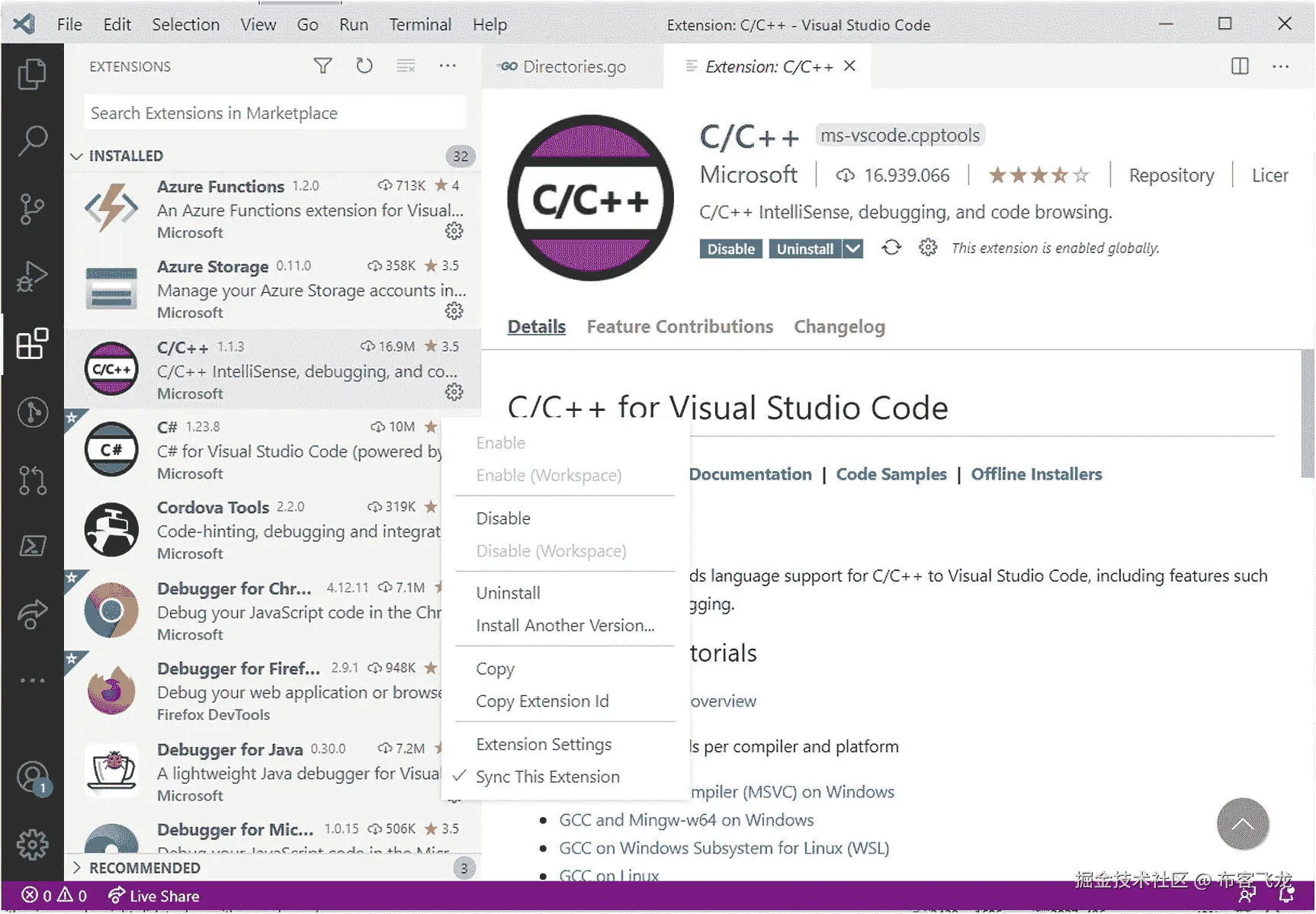Viewport: 1316px width, 914px height.
Task: Open the Terminal menu
Action: tap(420, 24)
